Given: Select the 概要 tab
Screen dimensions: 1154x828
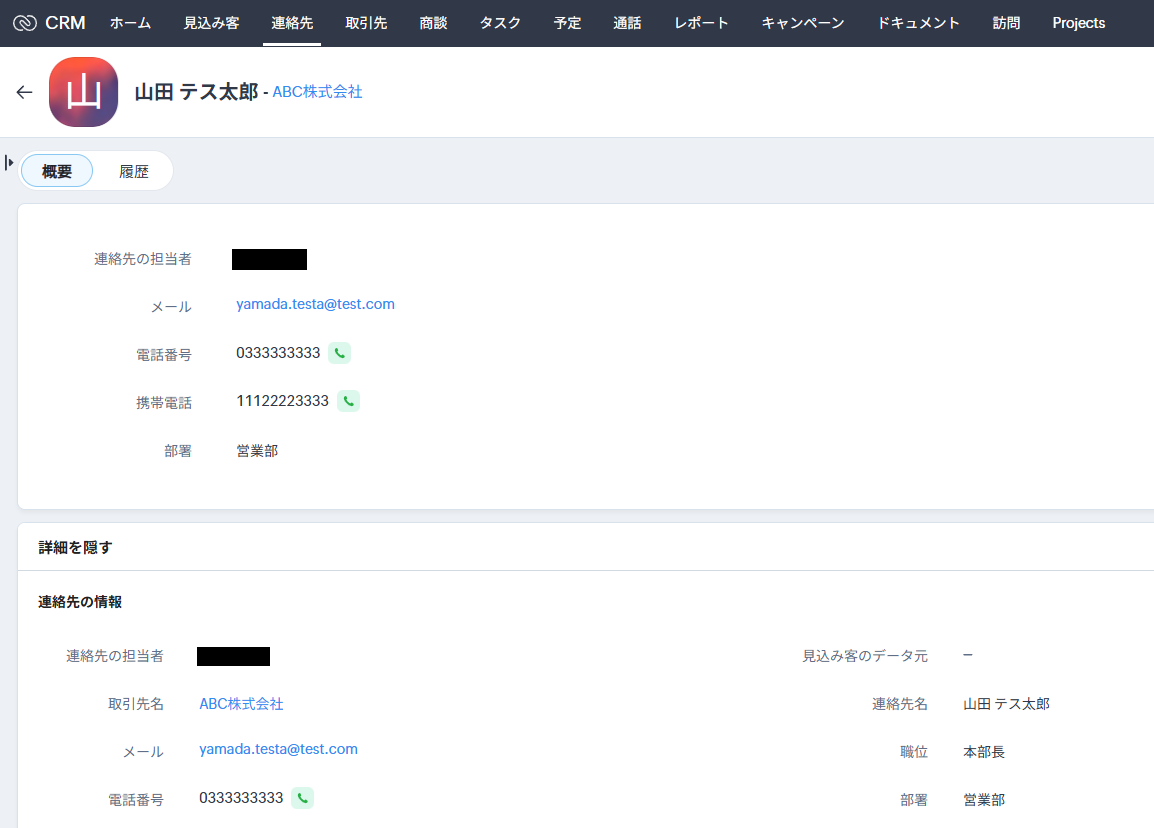Looking at the screenshot, I should [57, 171].
